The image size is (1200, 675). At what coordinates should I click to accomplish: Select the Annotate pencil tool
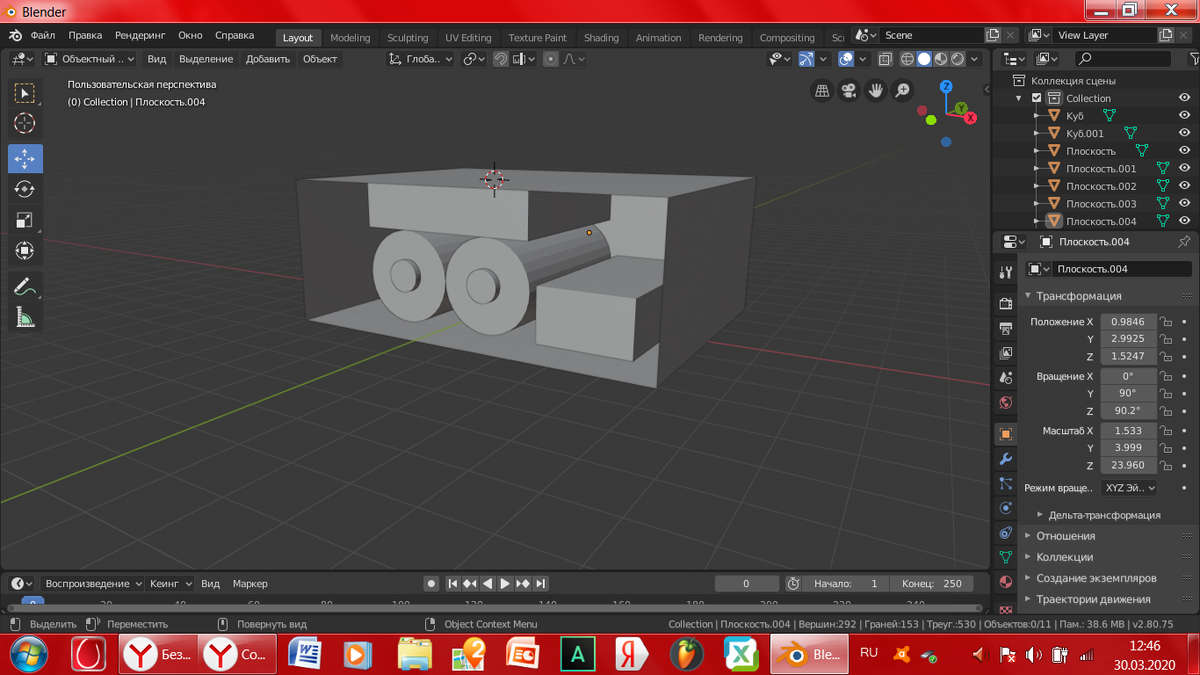click(x=25, y=287)
